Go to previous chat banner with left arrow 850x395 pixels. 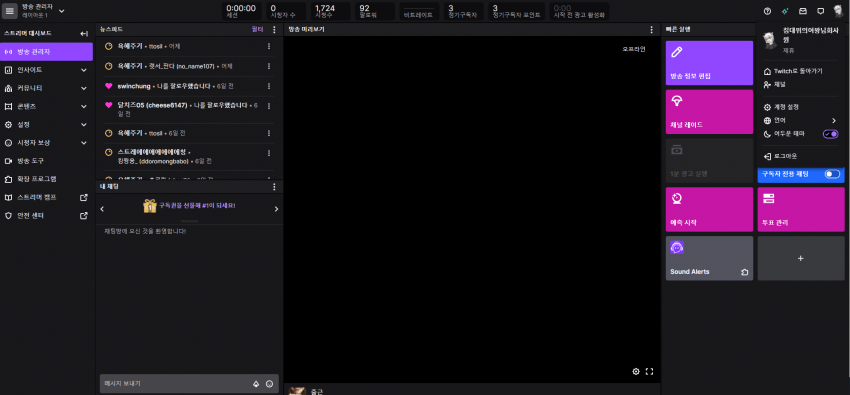(102, 209)
